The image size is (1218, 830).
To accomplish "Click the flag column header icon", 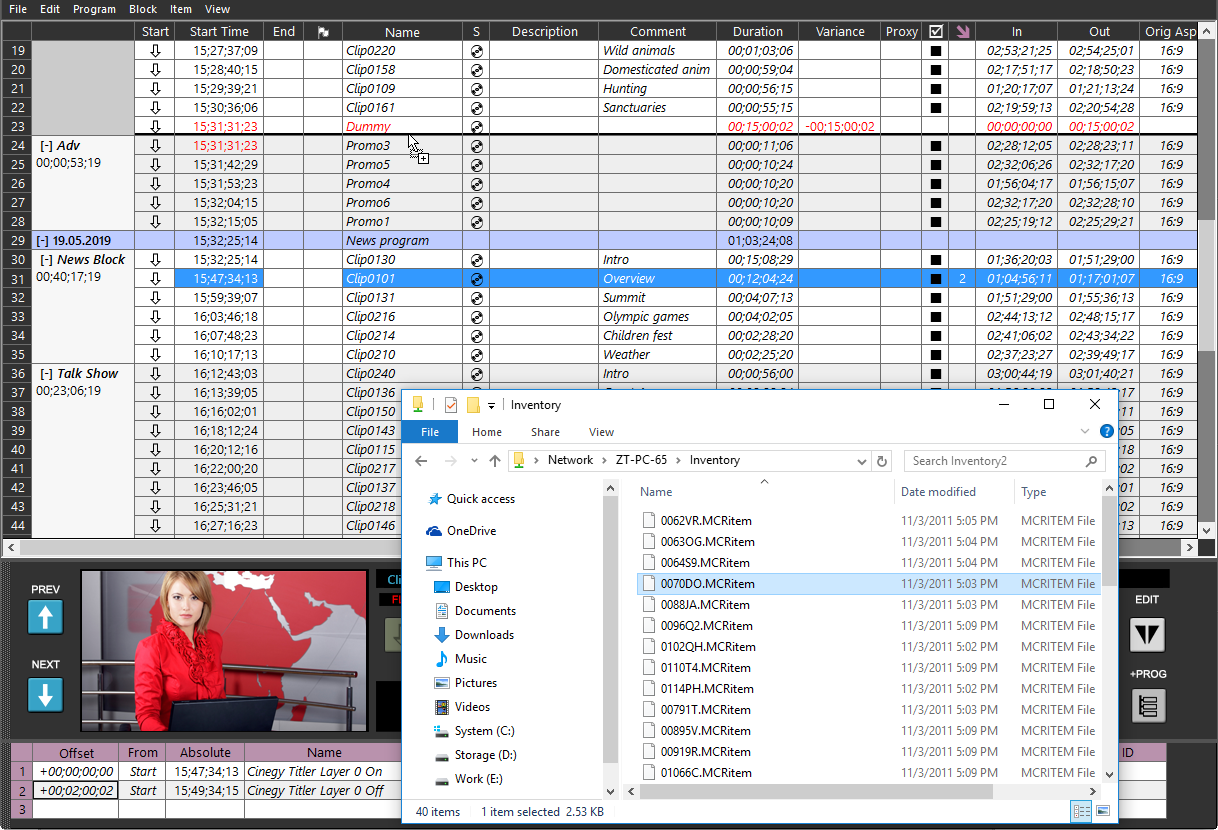I will click(323, 32).
